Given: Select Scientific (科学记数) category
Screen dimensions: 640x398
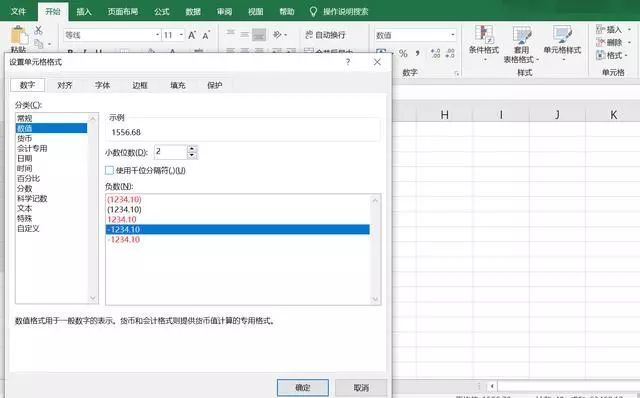Looking at the screenshot, I should pos(51,198).
